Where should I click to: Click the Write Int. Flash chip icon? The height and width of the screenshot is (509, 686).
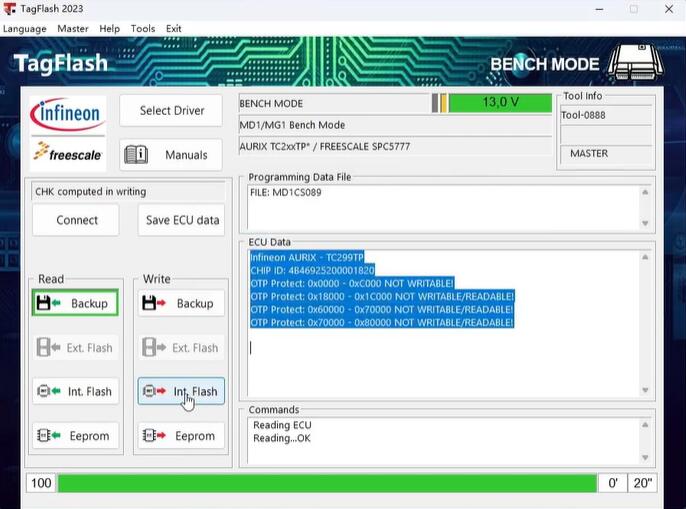(154, 391)
